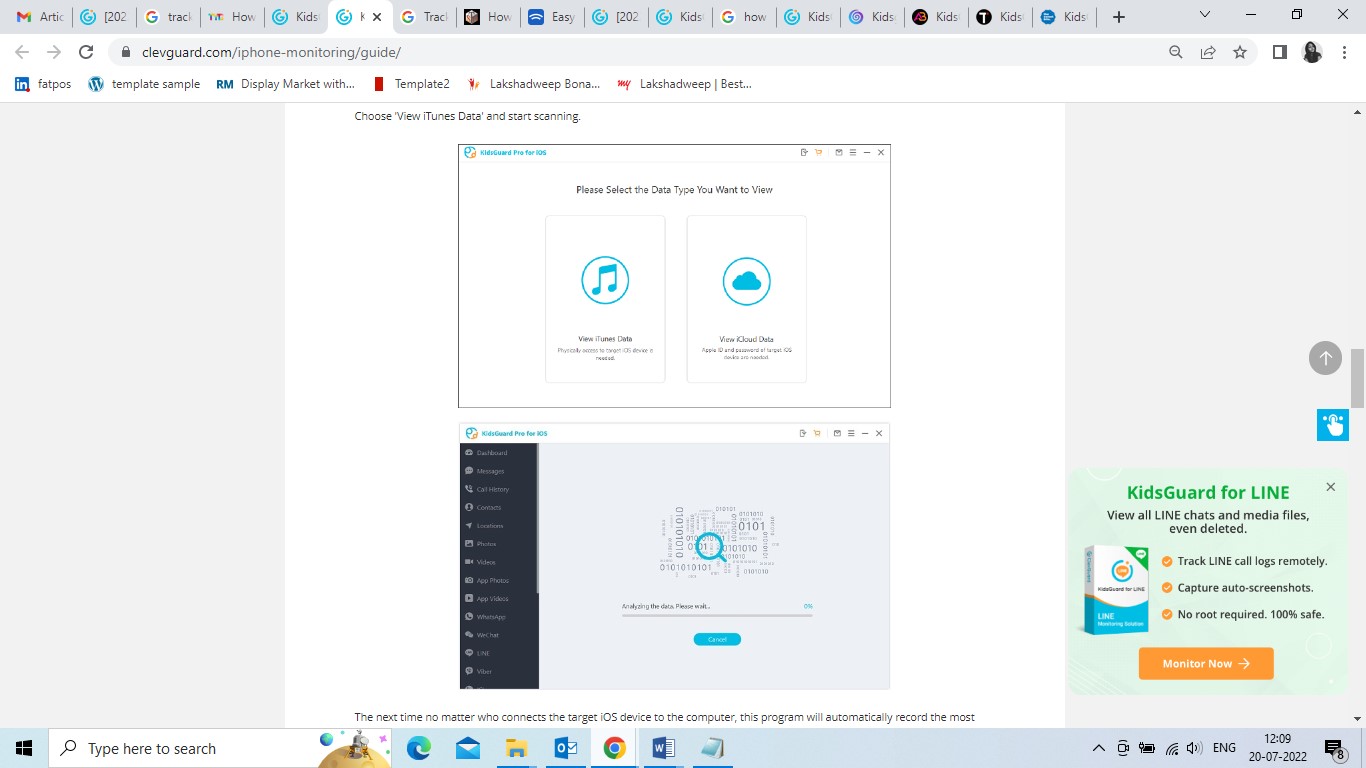The image size is (1366, 768).
Task: Open the Wi-Fi network tray icon
Action: pos(1172,748)
